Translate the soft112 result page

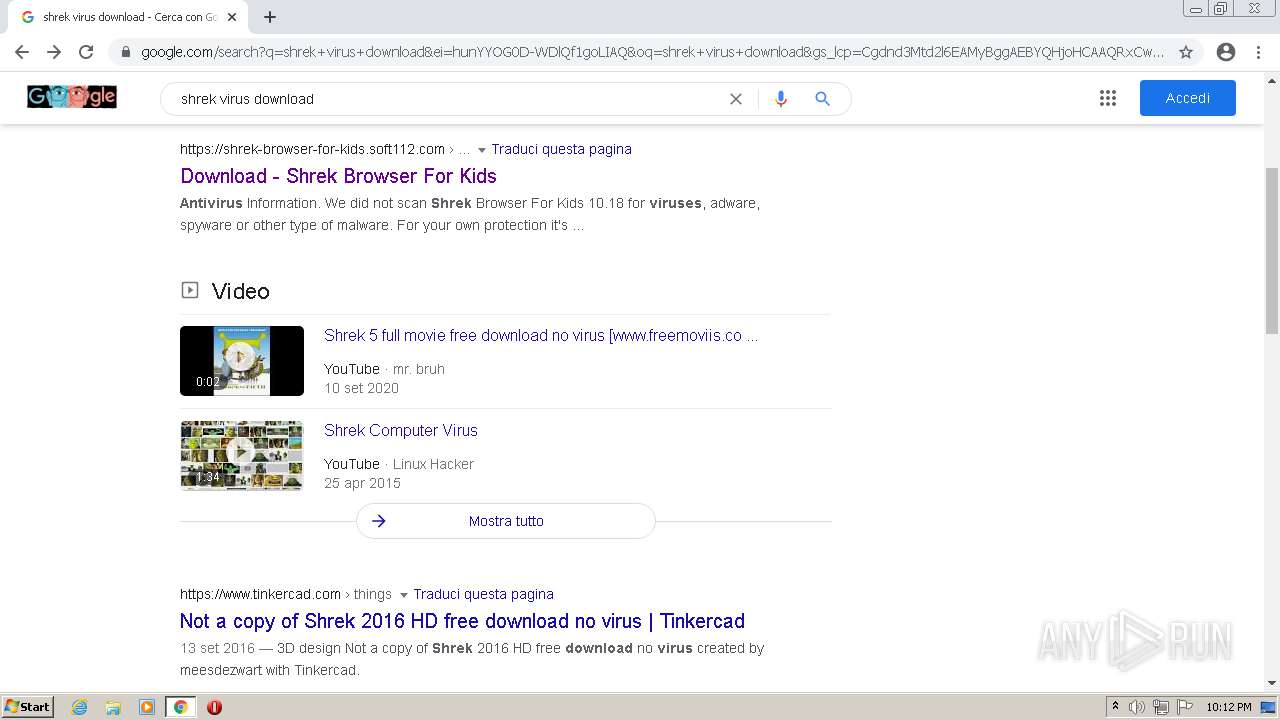(x=561, y=149)
